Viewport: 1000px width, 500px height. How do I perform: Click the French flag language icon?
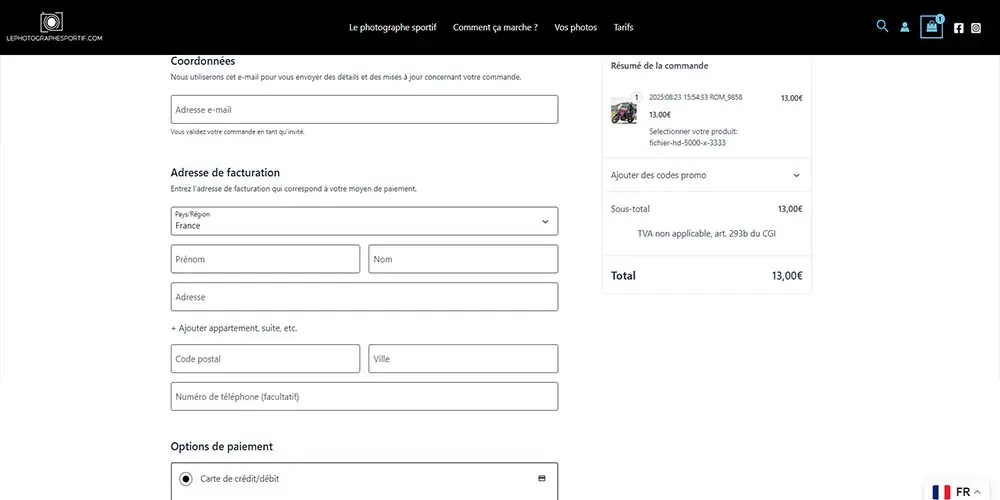pos(941,492)
